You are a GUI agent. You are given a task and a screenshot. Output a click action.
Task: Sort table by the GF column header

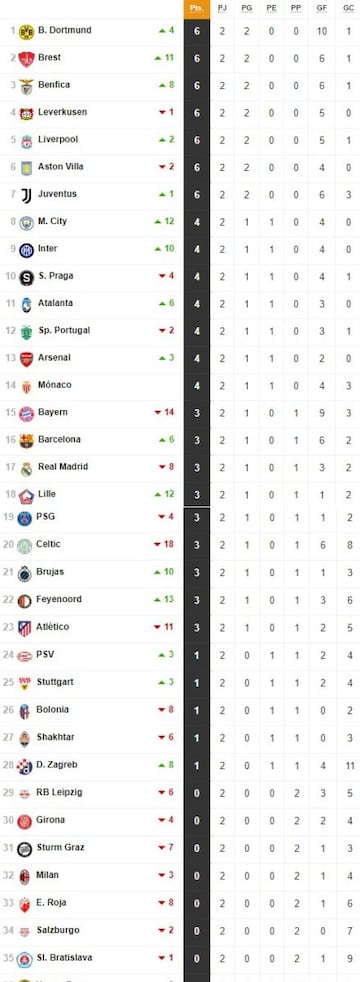pos(322,8)
